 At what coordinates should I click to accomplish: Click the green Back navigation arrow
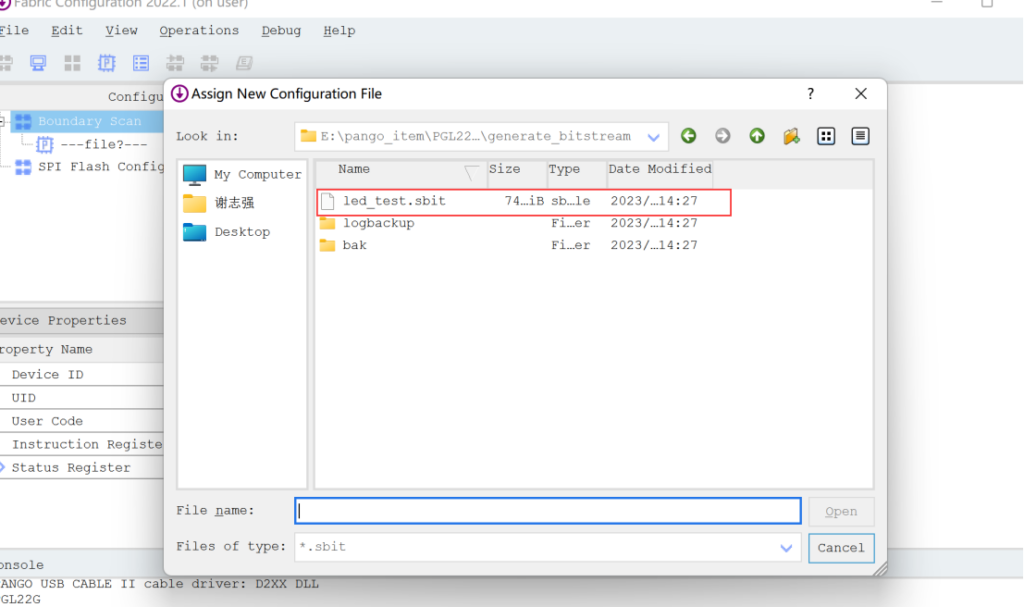688,136
